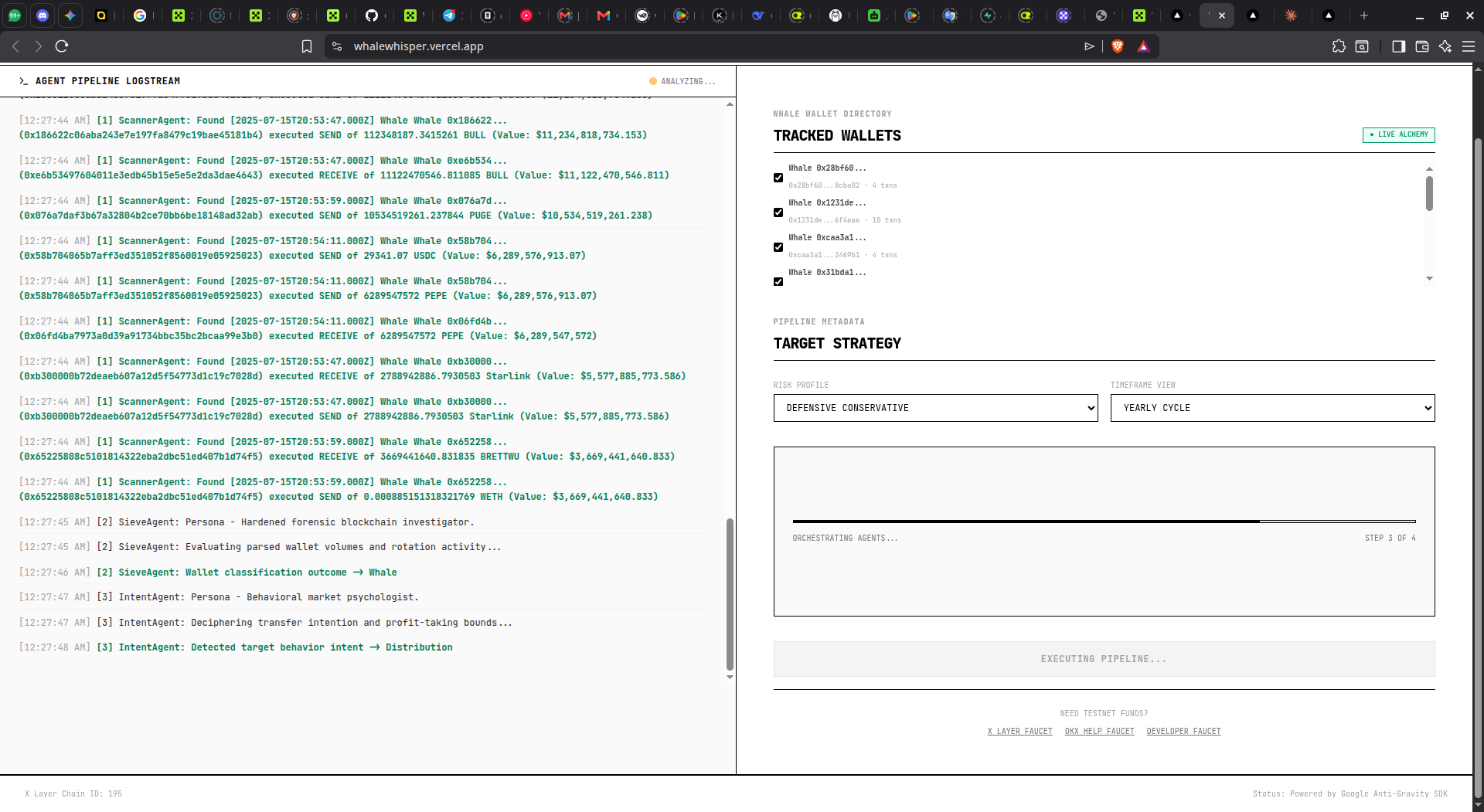
Task: Toggle the browser sidebar panel icon
Action: click(1398, 46)
